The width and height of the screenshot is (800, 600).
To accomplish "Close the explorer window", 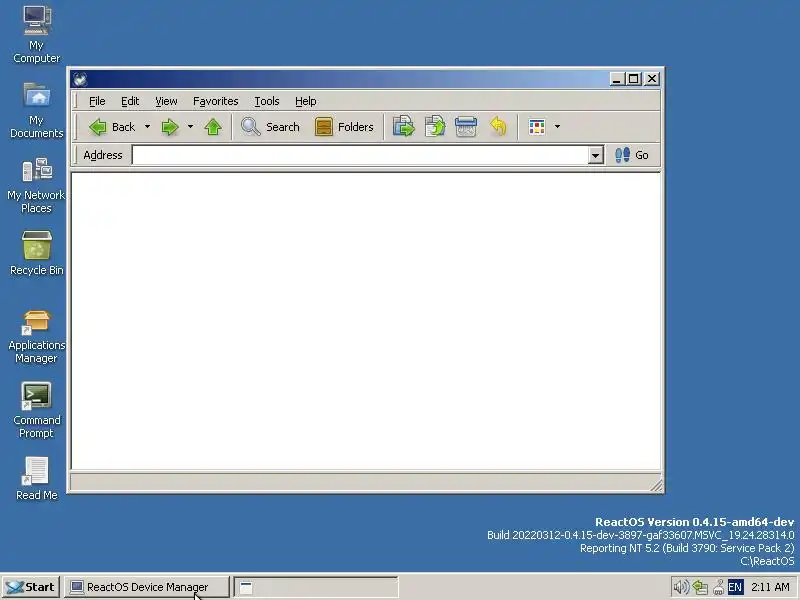I will [652, 79].
